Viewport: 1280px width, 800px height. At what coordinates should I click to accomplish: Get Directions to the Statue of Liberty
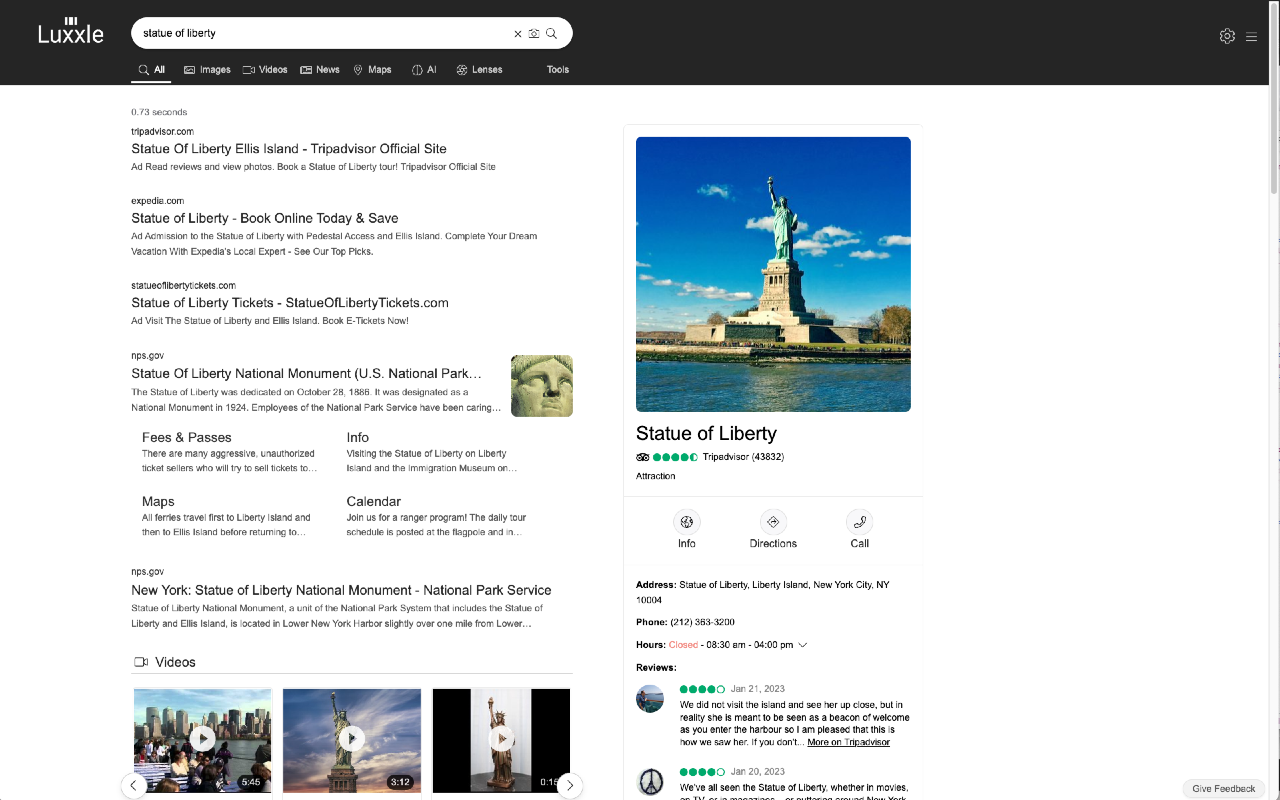pyautogui.click(x=773, y=529)
